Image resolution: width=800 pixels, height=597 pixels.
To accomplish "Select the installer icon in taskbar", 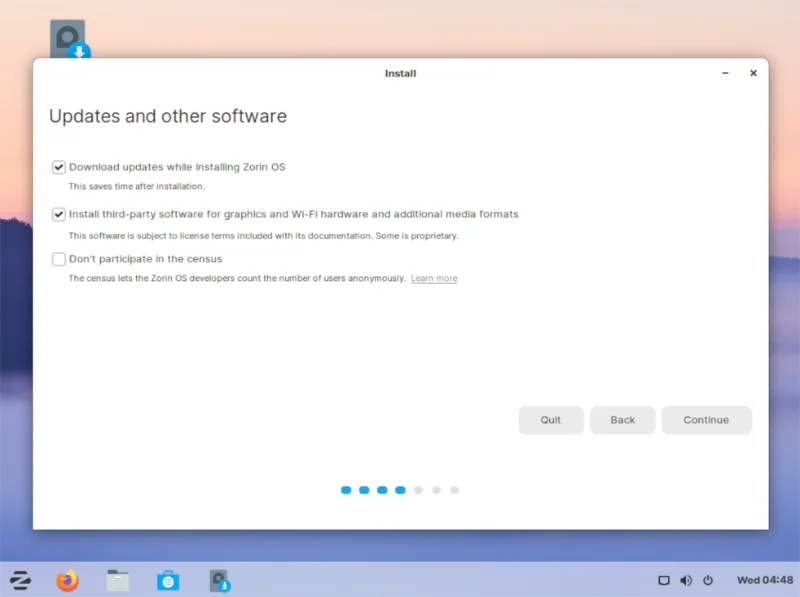I will click(220, 581).
